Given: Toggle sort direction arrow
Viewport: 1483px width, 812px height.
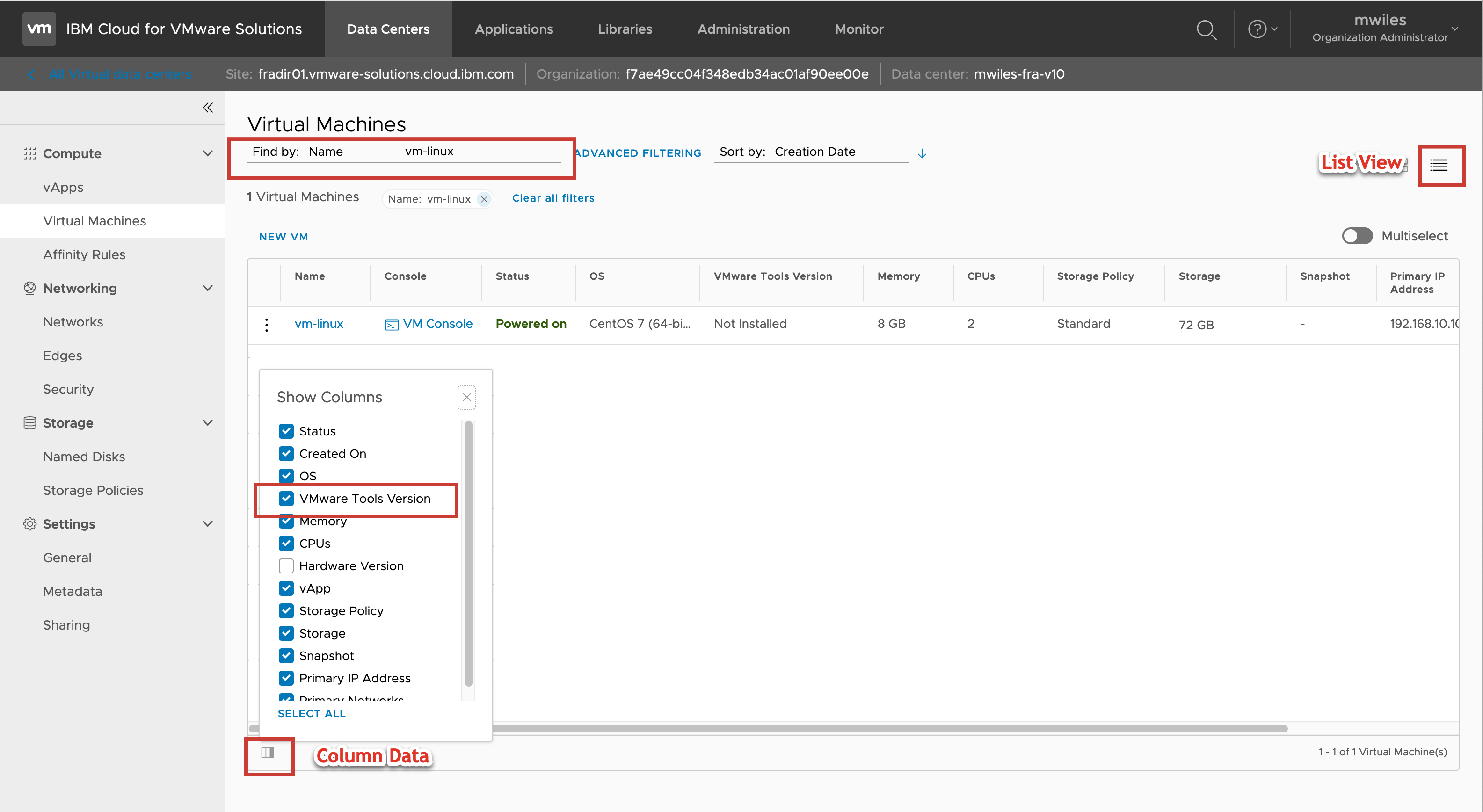Looking at the screenshot, I should [x=922, y=153].
